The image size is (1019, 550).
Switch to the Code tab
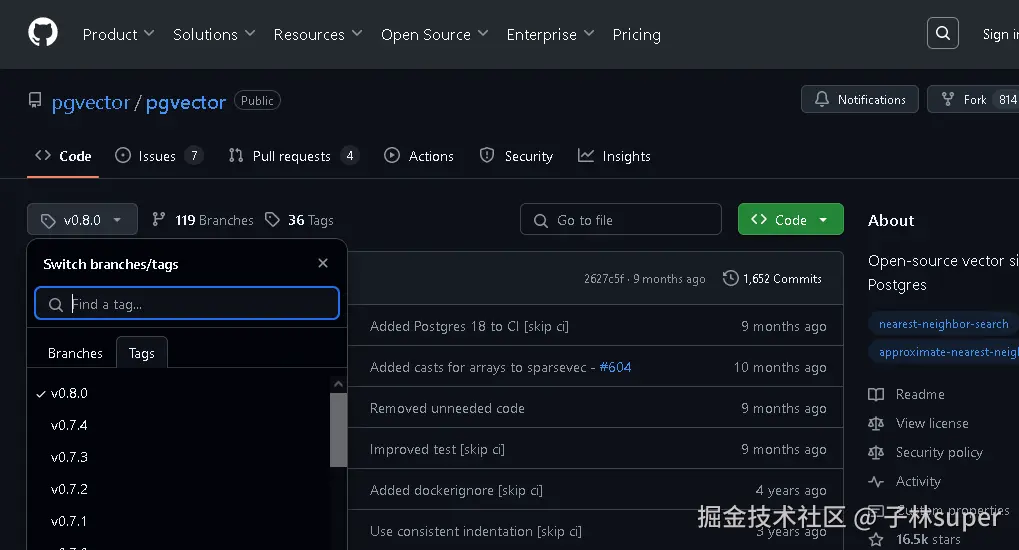[63, 156]
